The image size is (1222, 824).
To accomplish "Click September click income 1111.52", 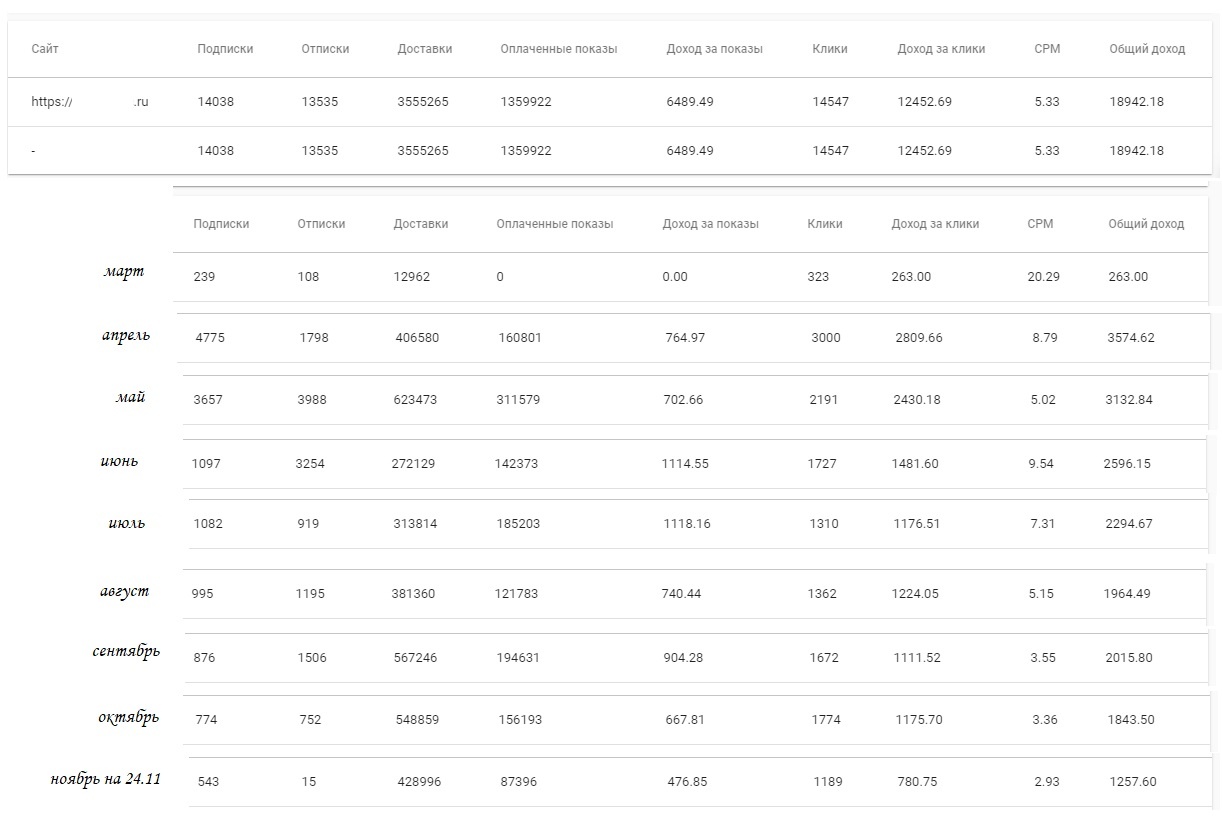I will point(917,658).
